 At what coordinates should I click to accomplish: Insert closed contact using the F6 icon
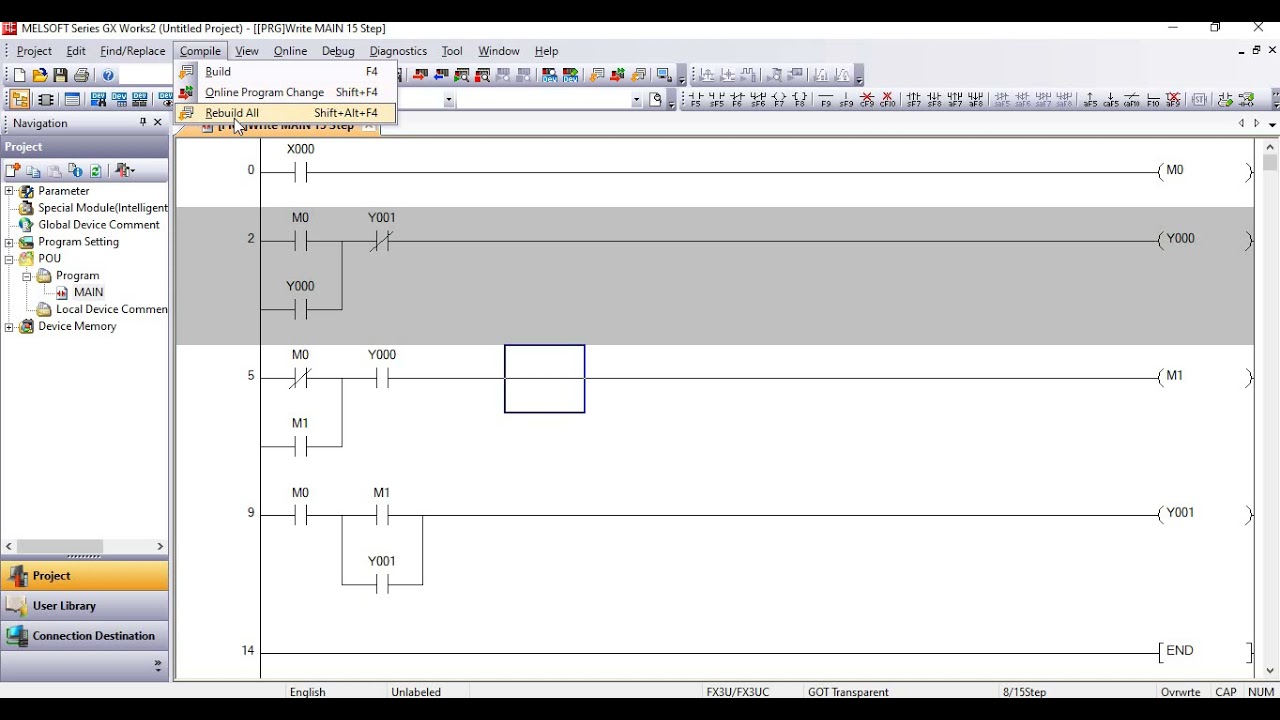pyautogui.click(x=737, y=100)
